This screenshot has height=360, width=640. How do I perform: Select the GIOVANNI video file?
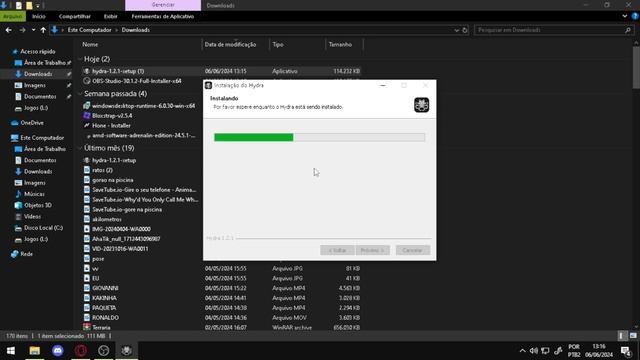point(105,288)
